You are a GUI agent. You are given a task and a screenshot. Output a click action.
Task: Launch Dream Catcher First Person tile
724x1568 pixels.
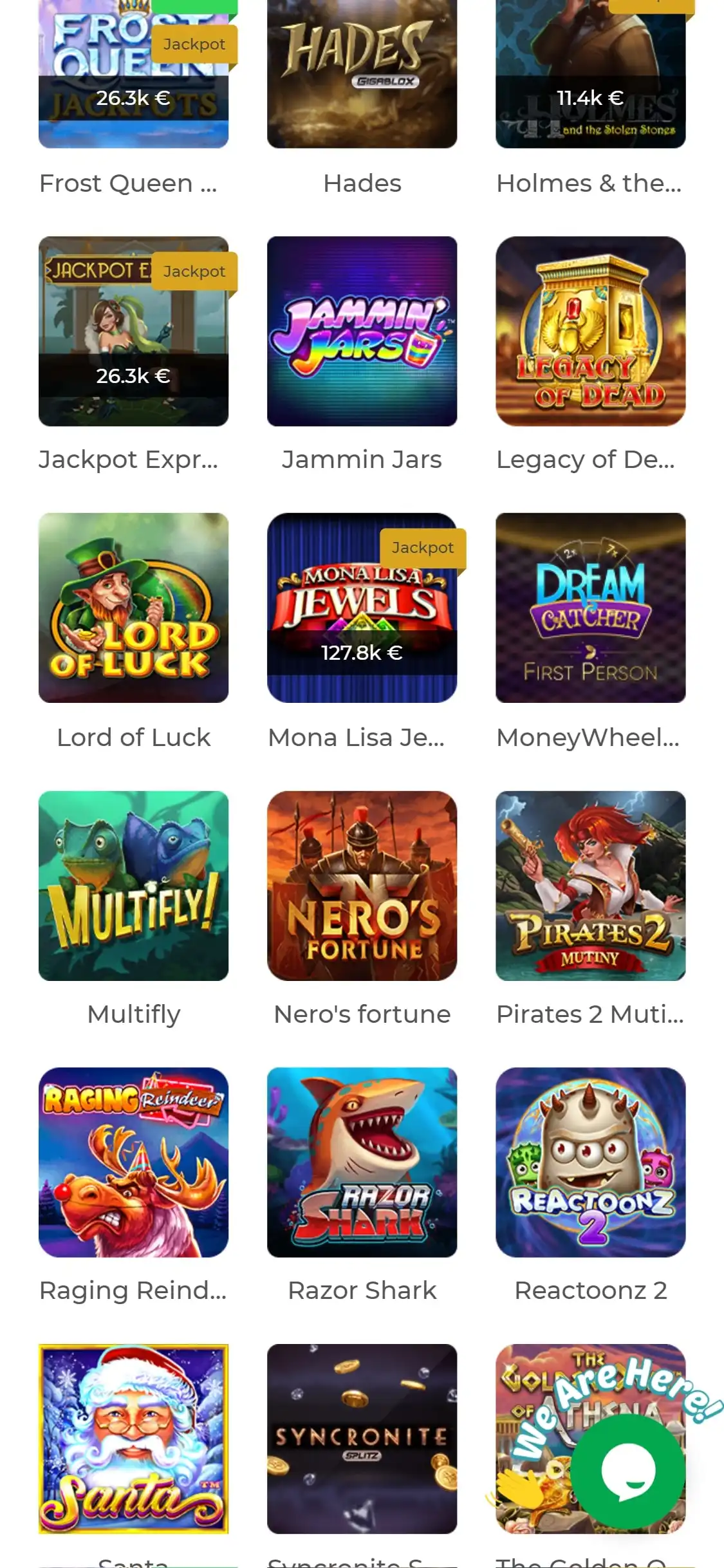tap(590, 608)
